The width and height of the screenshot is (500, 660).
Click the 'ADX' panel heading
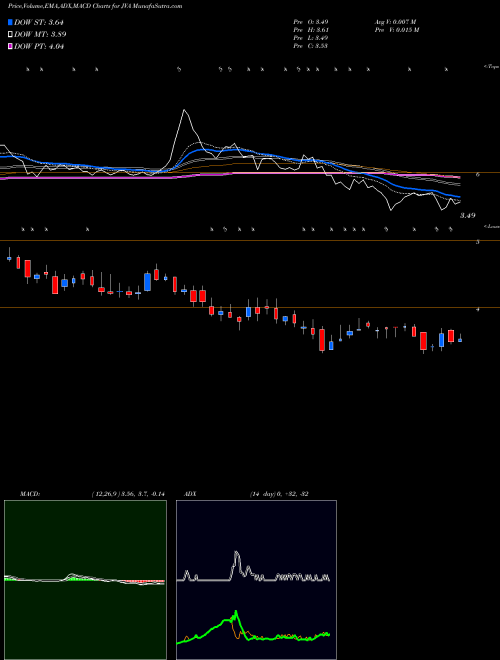tap(190, 494)
